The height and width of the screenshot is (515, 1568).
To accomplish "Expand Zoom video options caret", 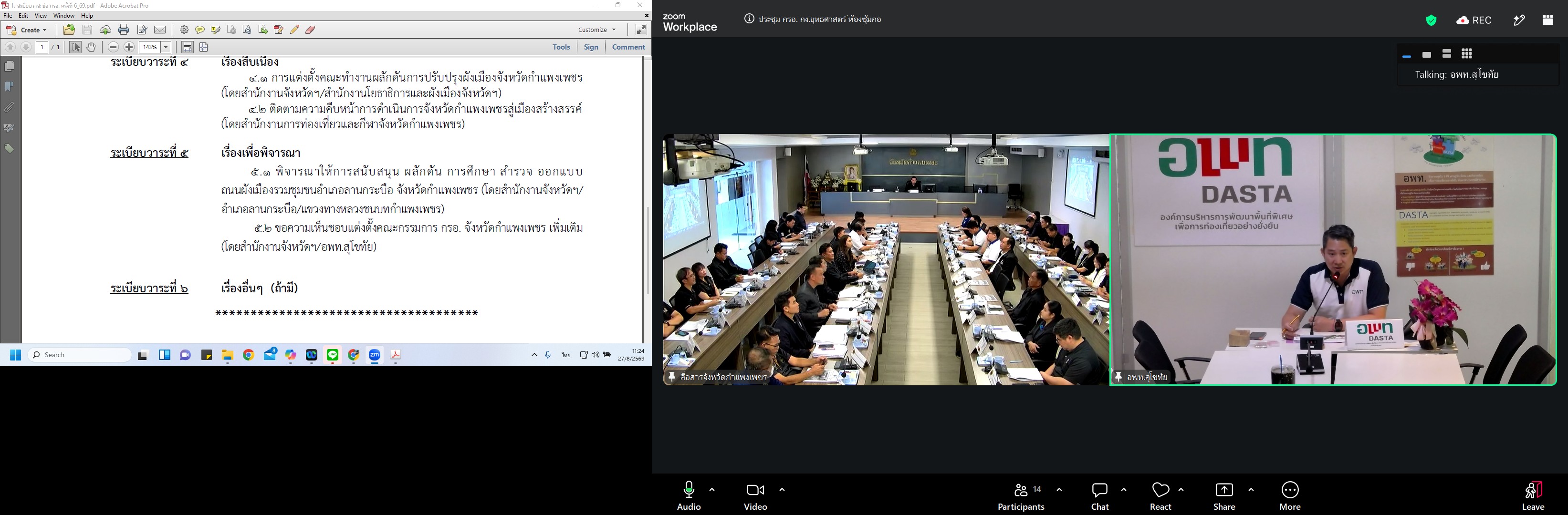I will [782, 489].
